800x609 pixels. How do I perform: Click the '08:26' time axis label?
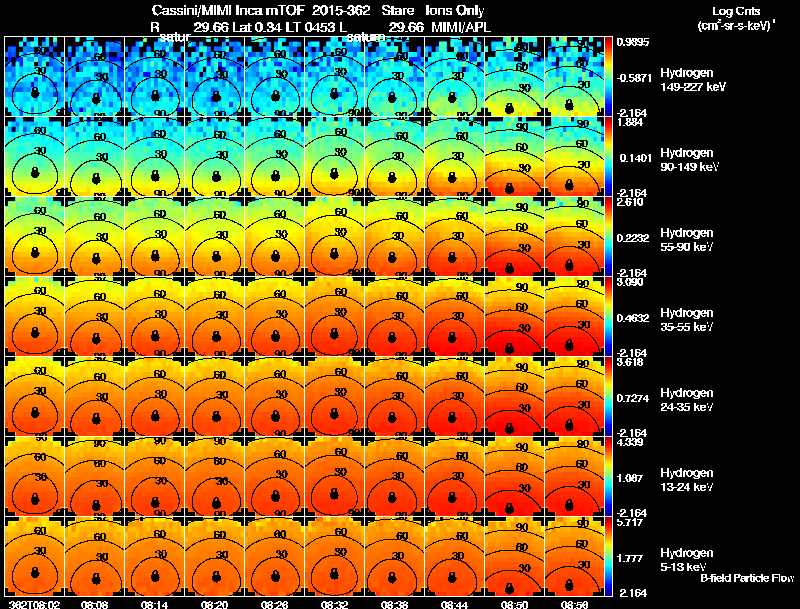tap(274, 604)
